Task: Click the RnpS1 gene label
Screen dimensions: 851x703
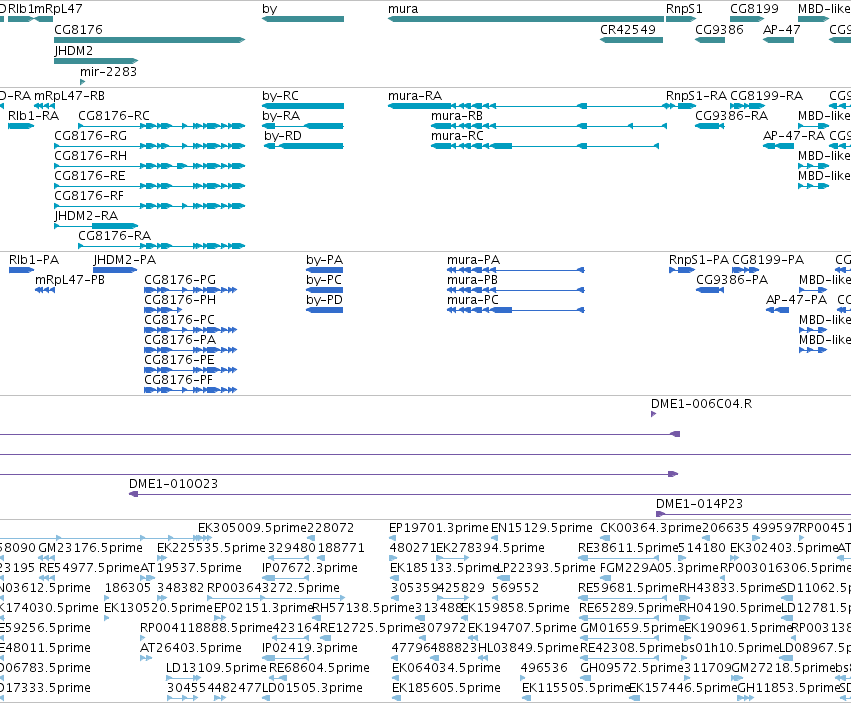Action: pyautogui.click(x=684, y=9)
